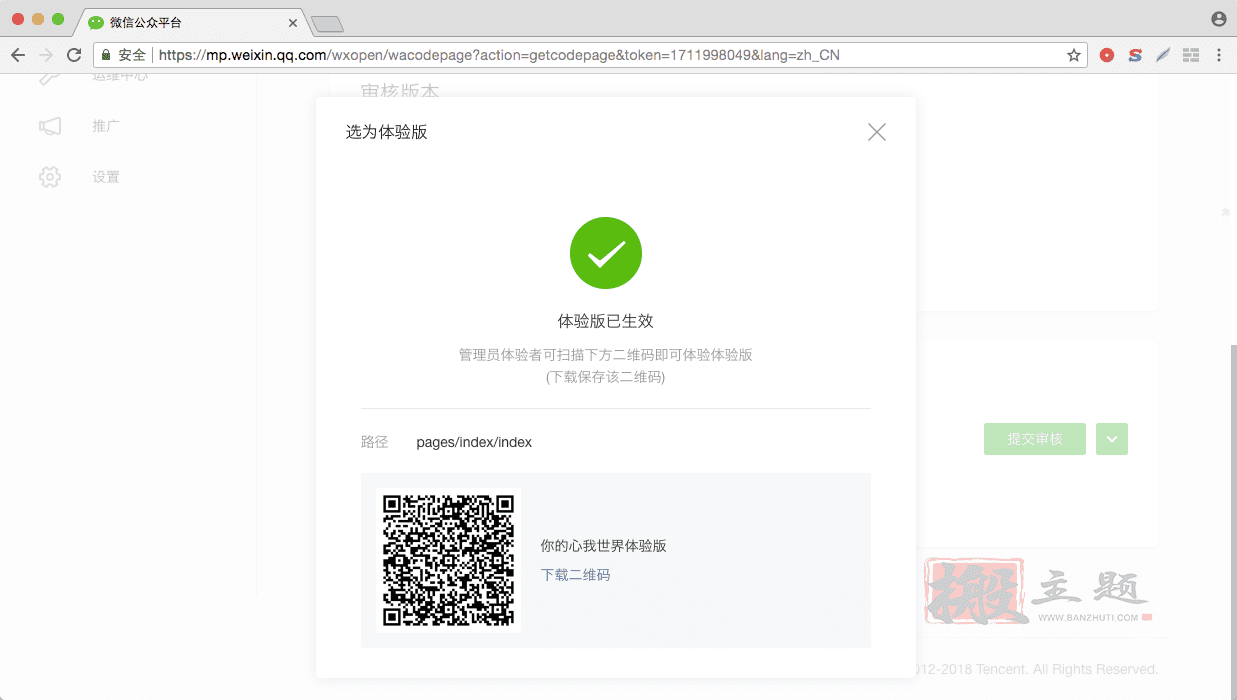Click the 体验版已生效 status text

(606, 321)
